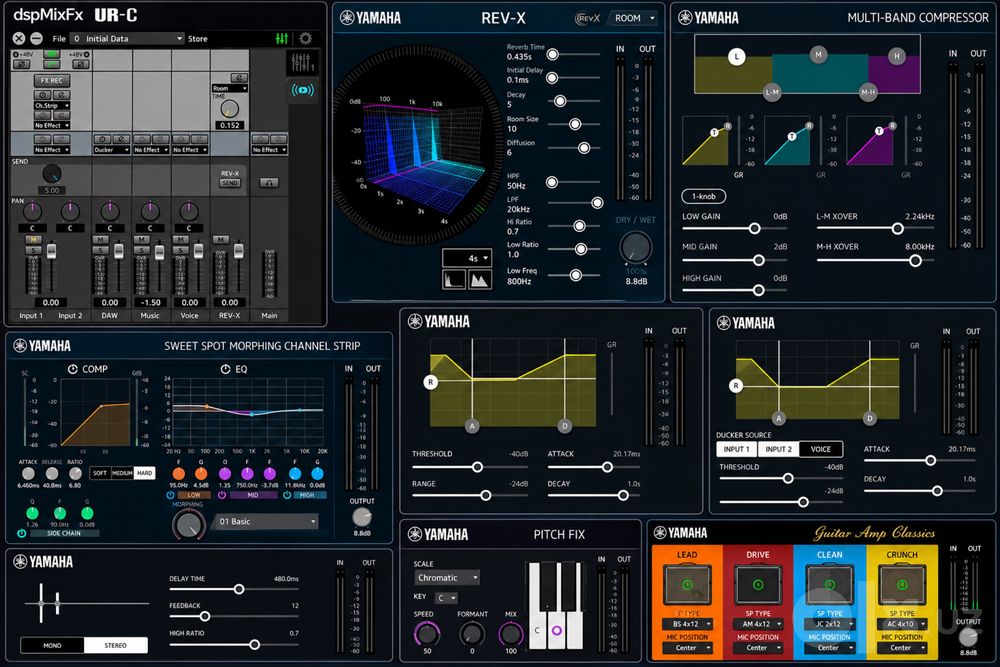
Task: Click the green mixer faders icon
Action: (282, 38)
